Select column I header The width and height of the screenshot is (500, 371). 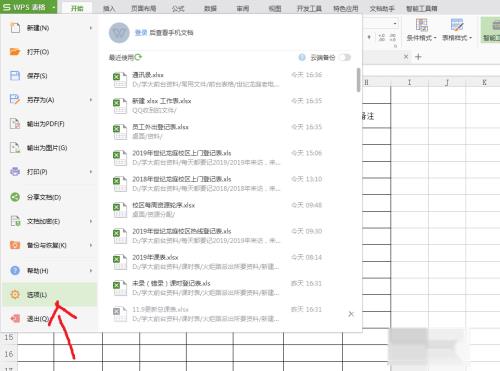pyautogui.click(x=409, y=82)
